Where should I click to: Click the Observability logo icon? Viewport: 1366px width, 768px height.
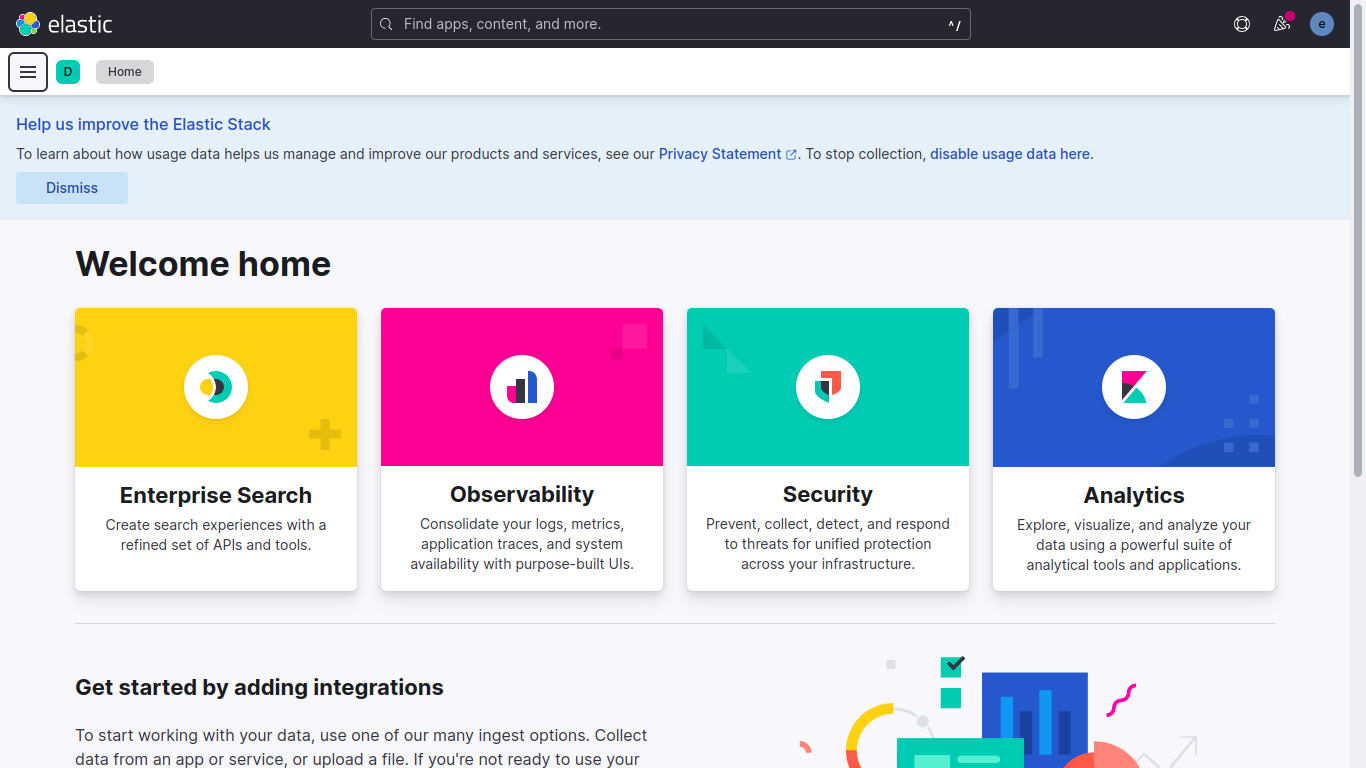tap(522, 387)
